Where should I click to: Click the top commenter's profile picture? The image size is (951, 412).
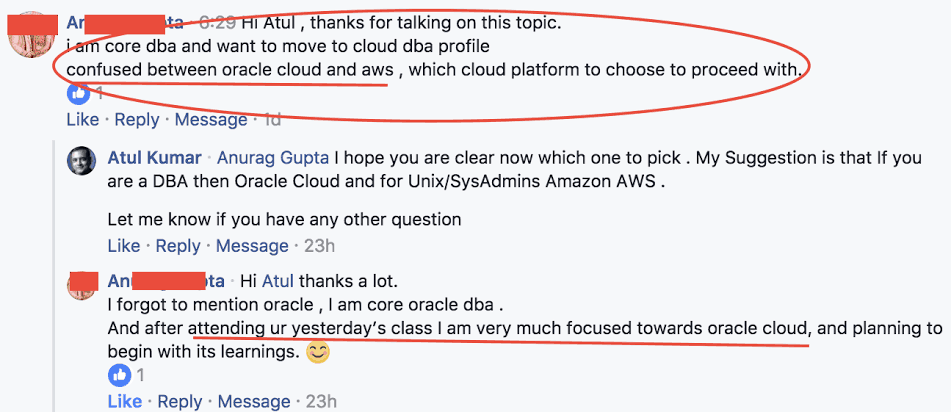(x=30, y=37)
